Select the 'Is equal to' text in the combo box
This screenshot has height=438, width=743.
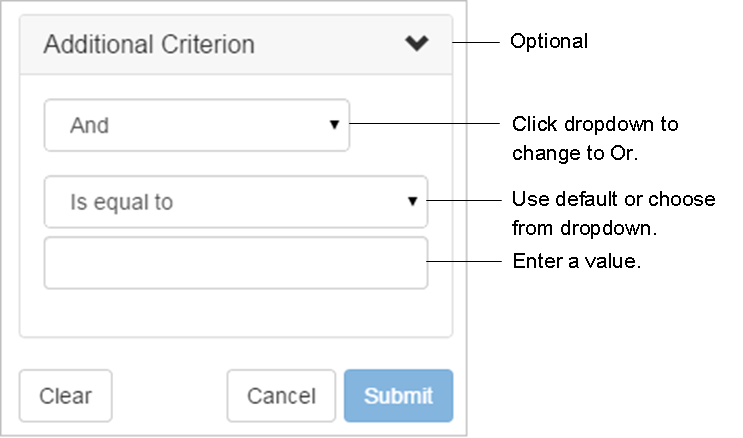tap(121, 202)
